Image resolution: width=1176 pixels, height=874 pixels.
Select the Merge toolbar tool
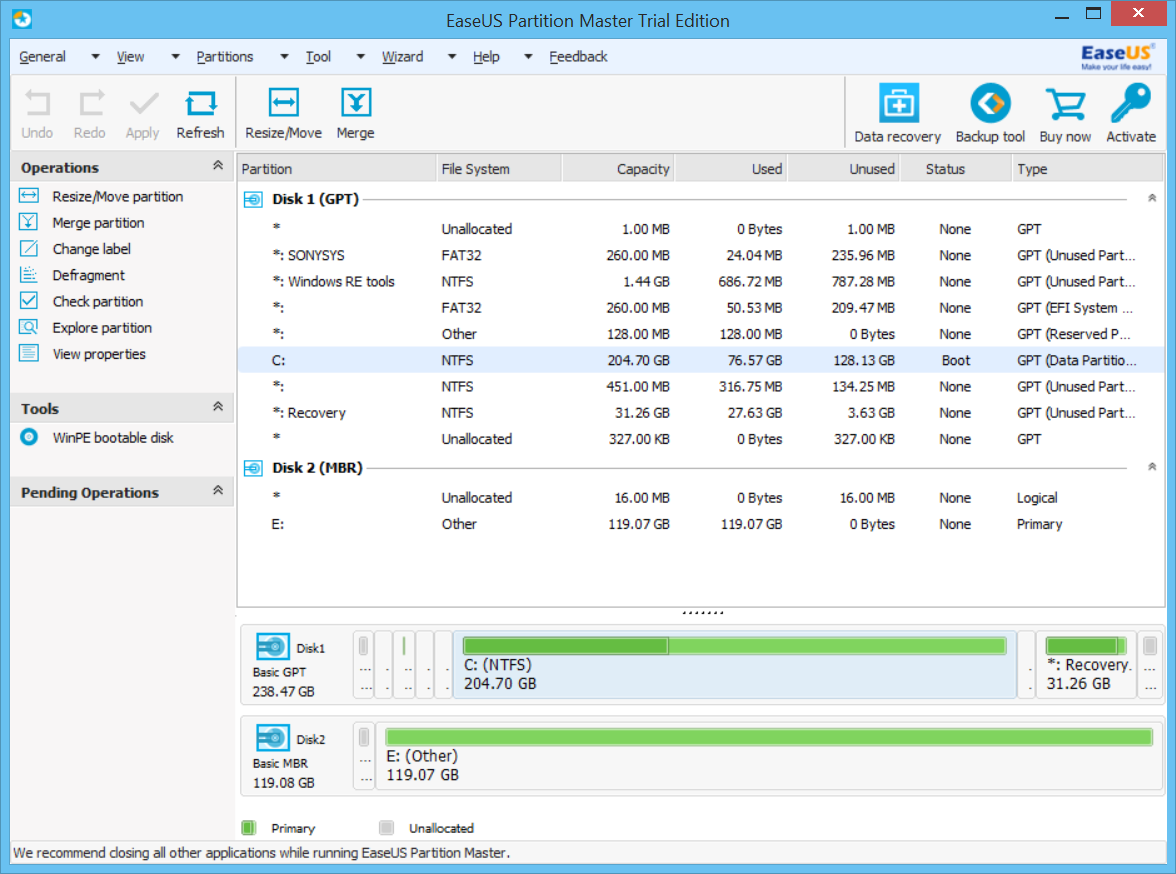point(356,103)
